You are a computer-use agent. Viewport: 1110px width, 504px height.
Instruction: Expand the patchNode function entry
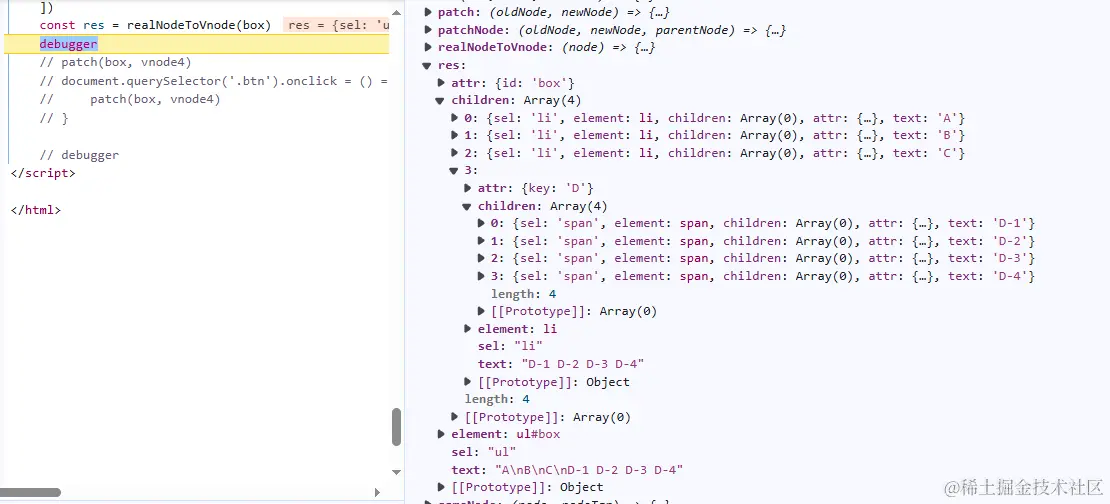pyautogui.click(x=428, y=30)
